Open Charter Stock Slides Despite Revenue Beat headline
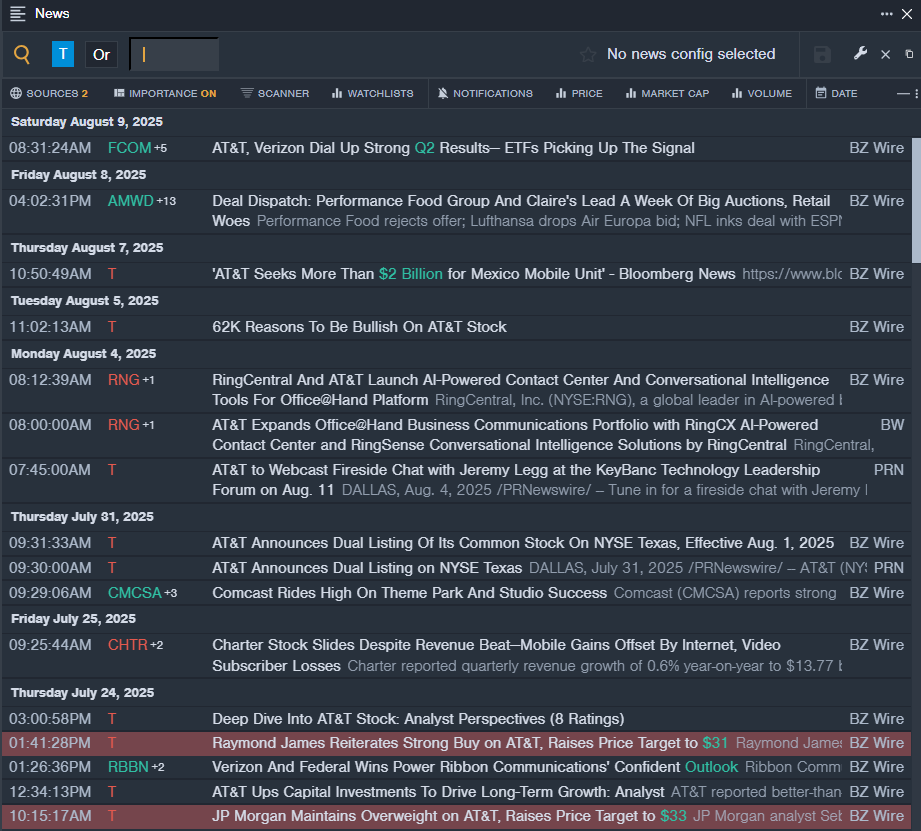This screenshot has height=831, width=921. (x=496, y=655)
